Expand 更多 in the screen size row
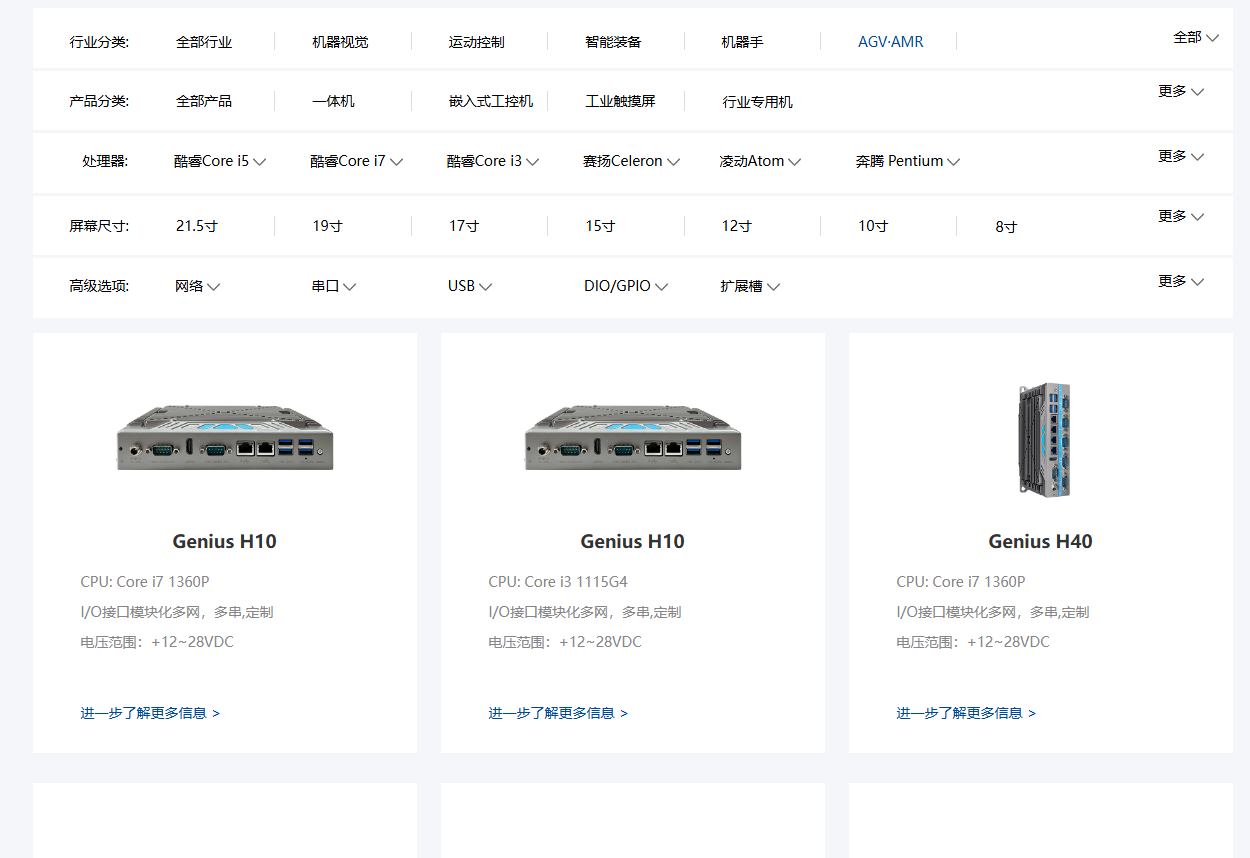1250x858 pixels. 1181,216
